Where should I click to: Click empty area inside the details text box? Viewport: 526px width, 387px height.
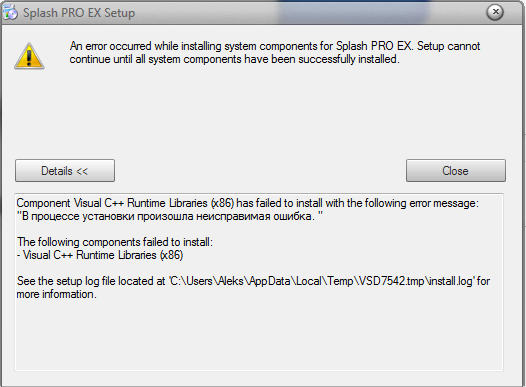tap(259, 335)
